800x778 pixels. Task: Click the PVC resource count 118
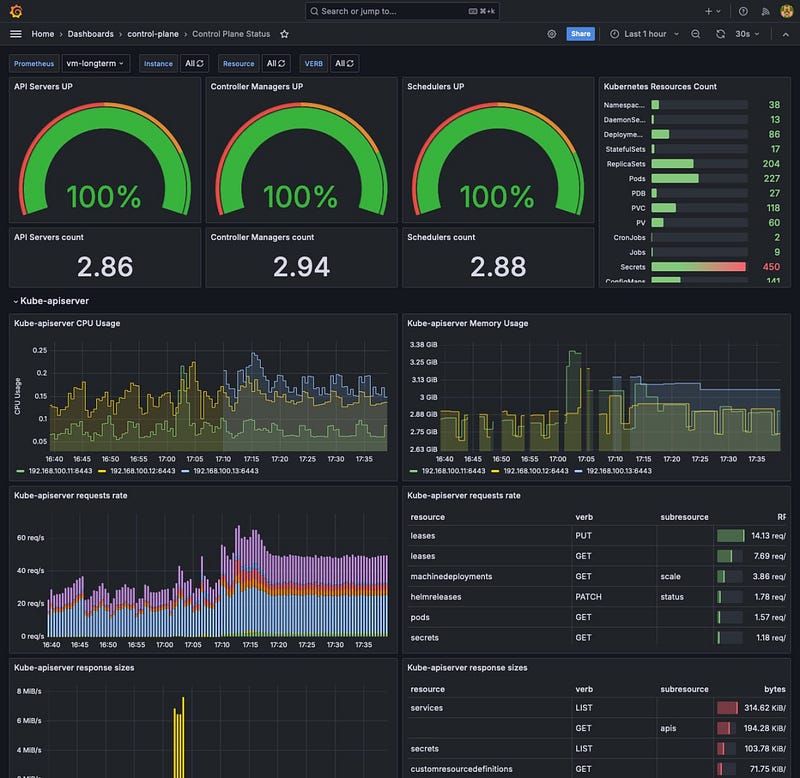click(773, 208)
